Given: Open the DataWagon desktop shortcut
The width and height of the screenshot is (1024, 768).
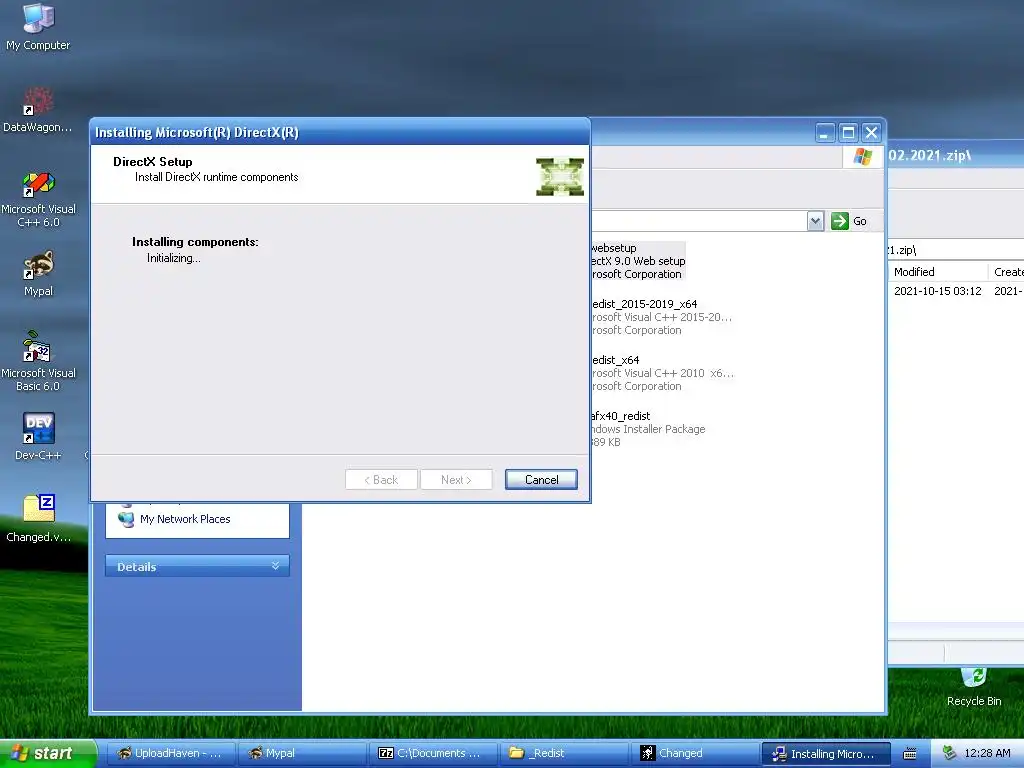Looking at the screenshot, I should tap(38, 110).
